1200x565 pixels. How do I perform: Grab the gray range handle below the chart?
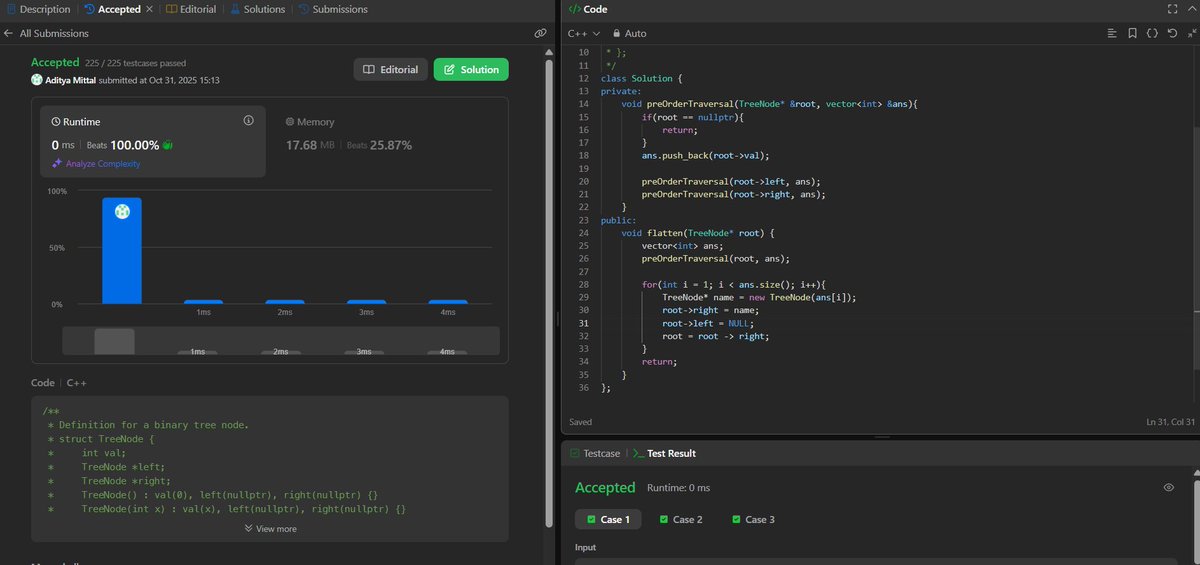(x=114, y=340)
